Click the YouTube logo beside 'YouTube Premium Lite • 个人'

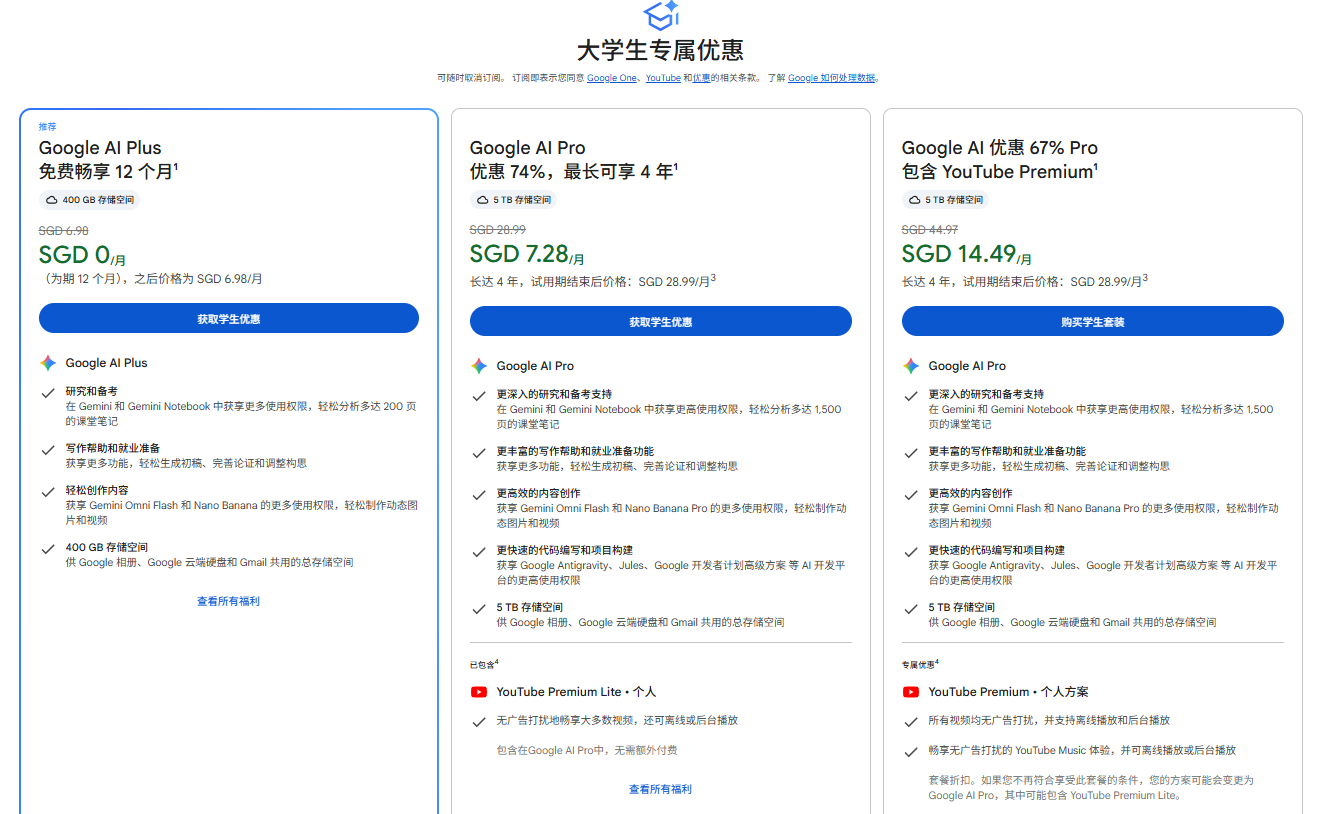coord(479,692)
